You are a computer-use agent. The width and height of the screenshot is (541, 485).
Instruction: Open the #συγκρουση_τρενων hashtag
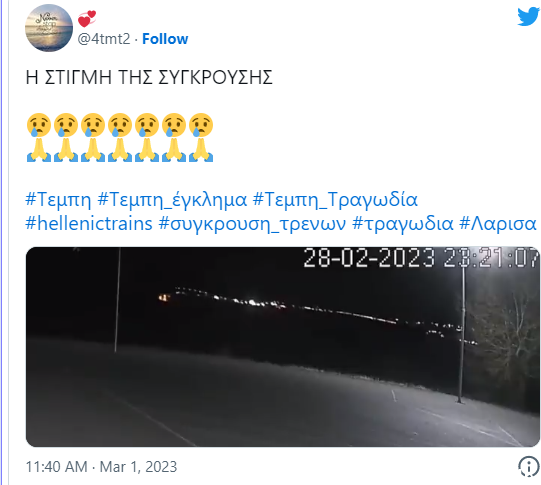click(252, 224)
